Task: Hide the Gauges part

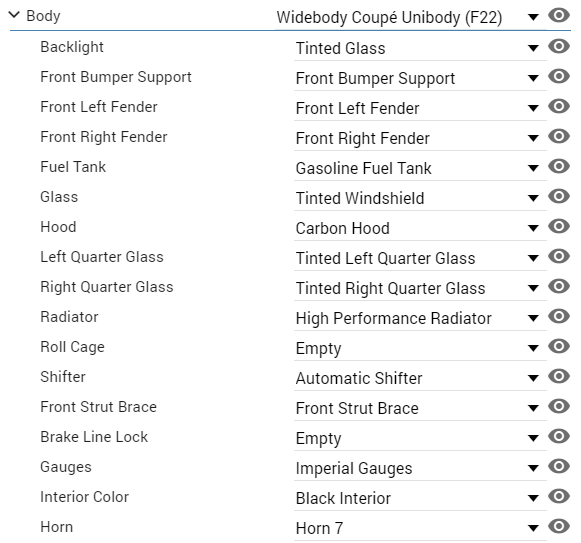Action: click(x=558, y=466)
